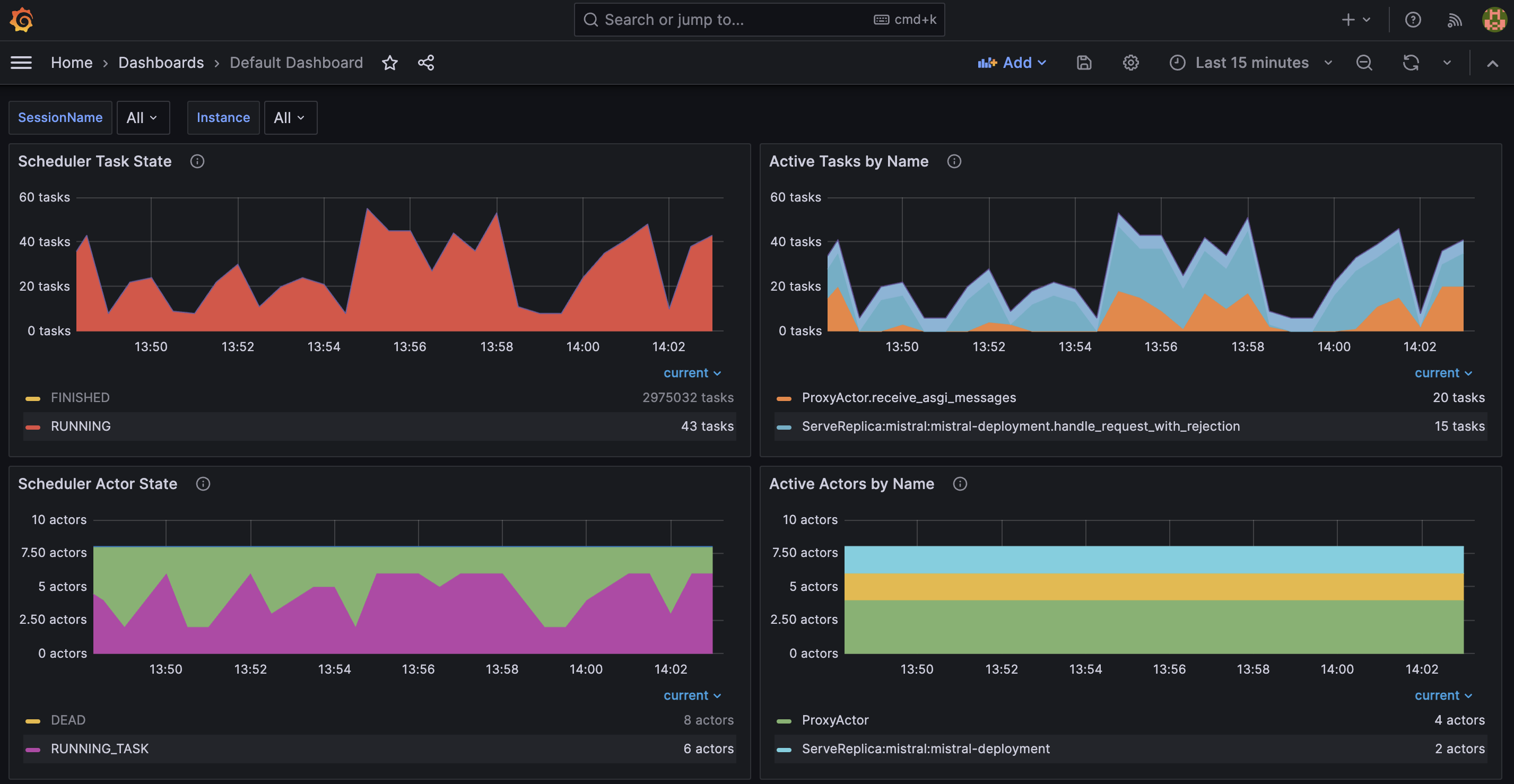1514x784 pixels.
Task: Navigate to Dashboards breadcrumb item
Action: 161,62
